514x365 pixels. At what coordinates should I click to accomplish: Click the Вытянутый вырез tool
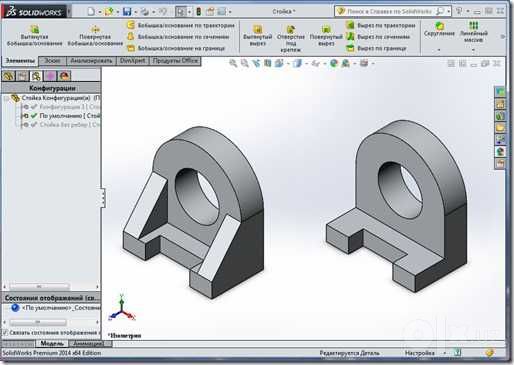(257, 36)
